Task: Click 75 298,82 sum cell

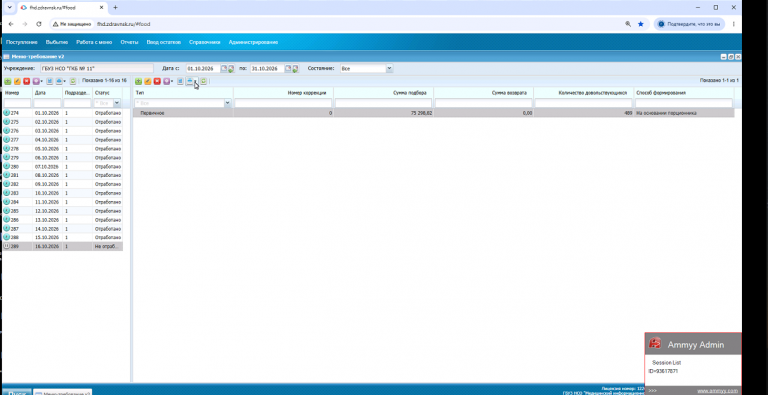Action: click(383, 113)
